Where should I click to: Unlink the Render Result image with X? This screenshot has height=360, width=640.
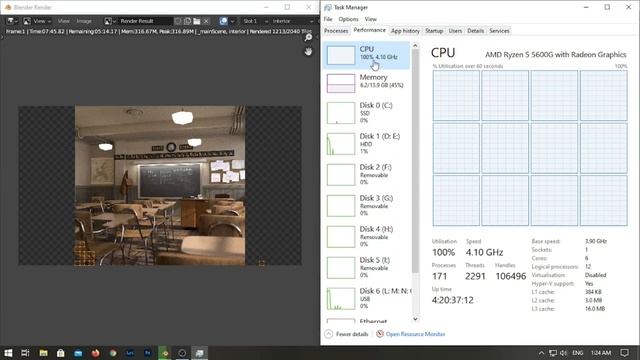(x=206, y=21)
